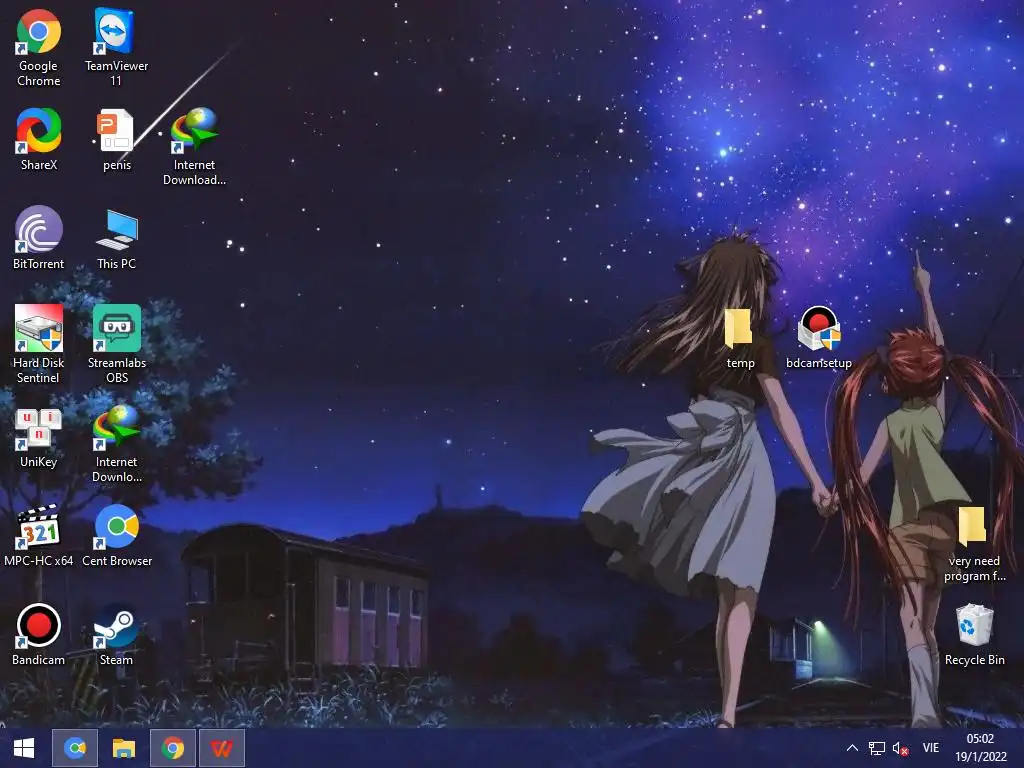Open the clock showing 05:02 19/1/2022
The height and width of the screenshot is (768, 1024).
click(980, 748)
